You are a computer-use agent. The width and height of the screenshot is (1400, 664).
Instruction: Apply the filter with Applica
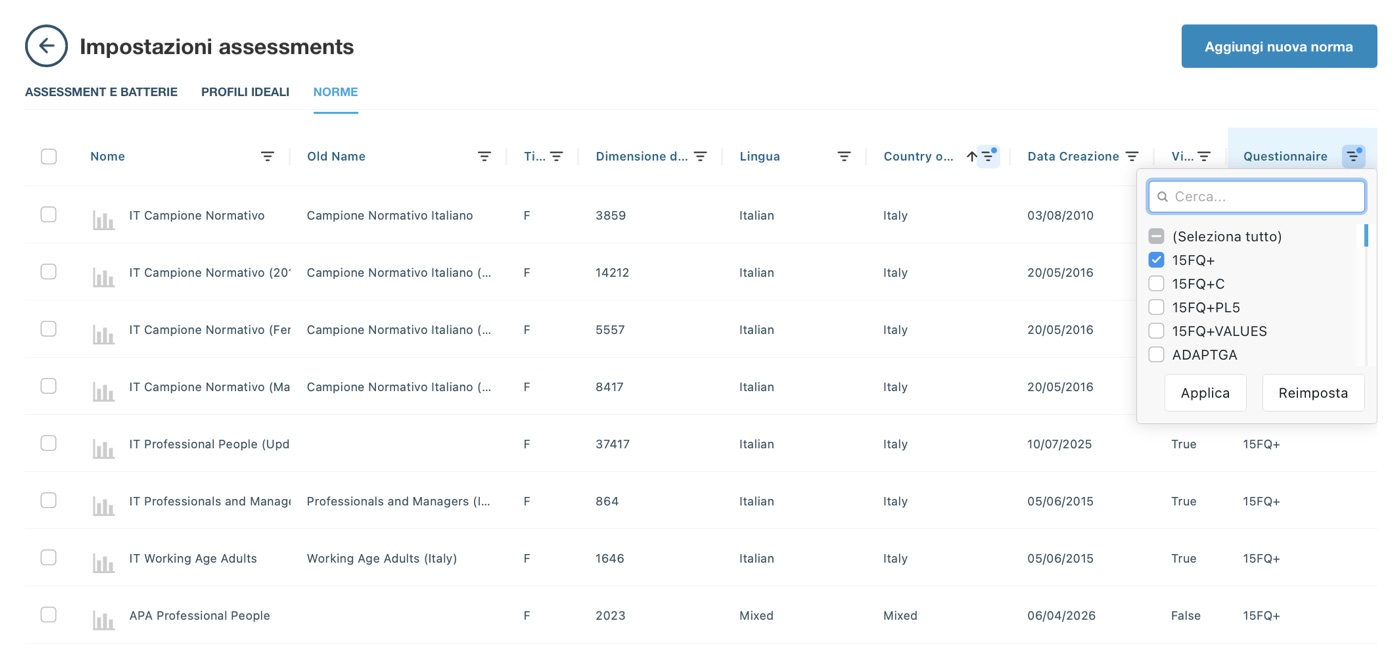pyautogui.click(x=1205, y=393)
